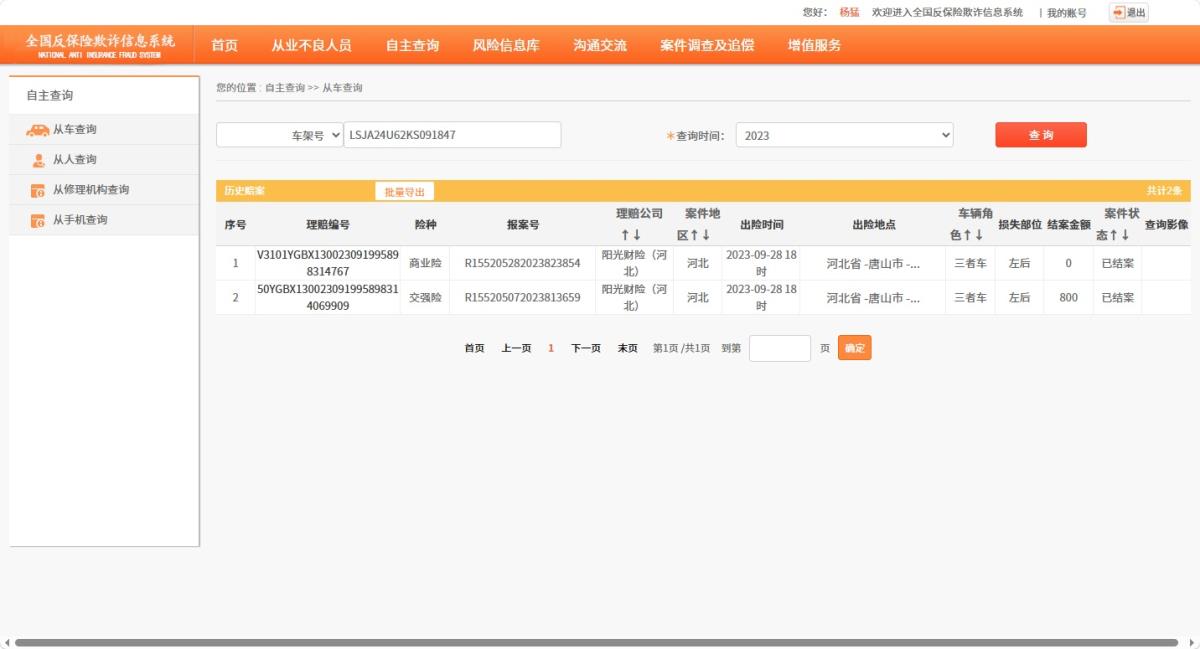Go to 末页 in pagination
1200x649 pixels.
[627, 348]
